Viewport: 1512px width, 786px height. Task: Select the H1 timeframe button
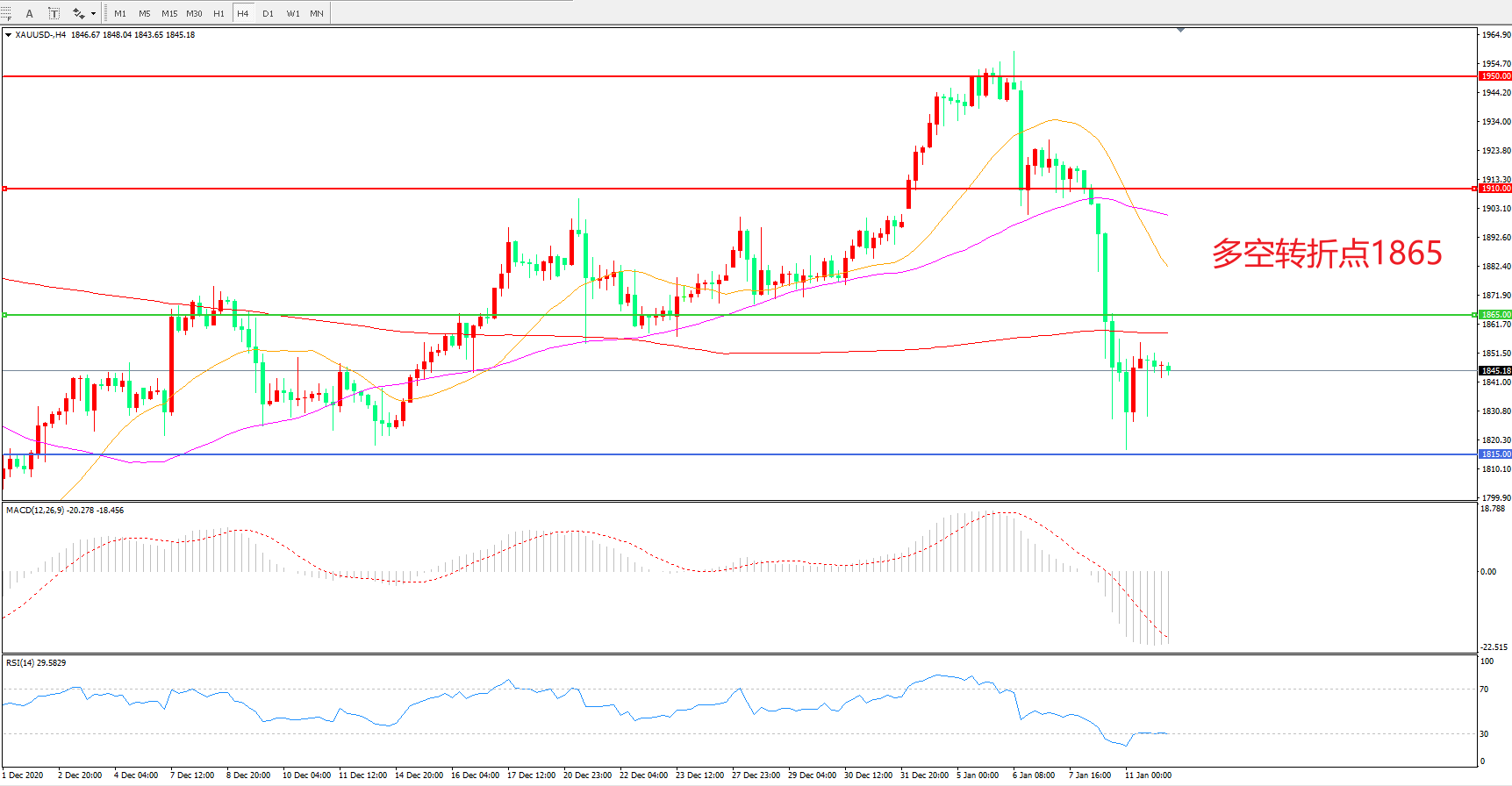click(219, 13)
